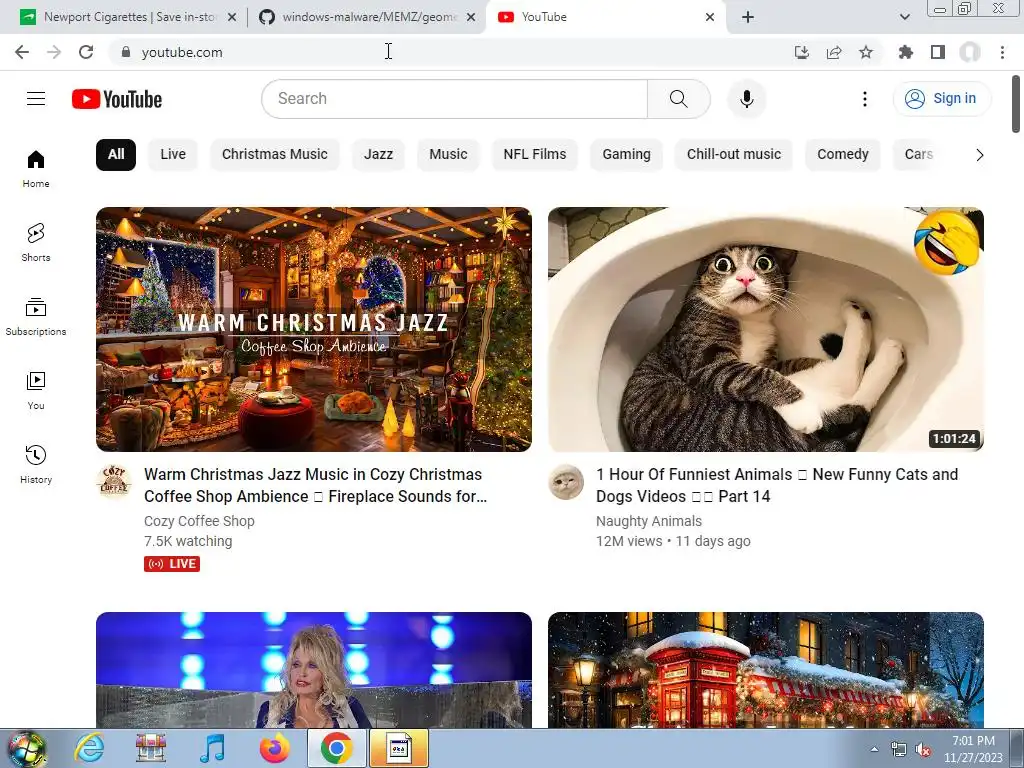
Task: Open the blonde woman video thumbnail
Action: pos(313,670)
